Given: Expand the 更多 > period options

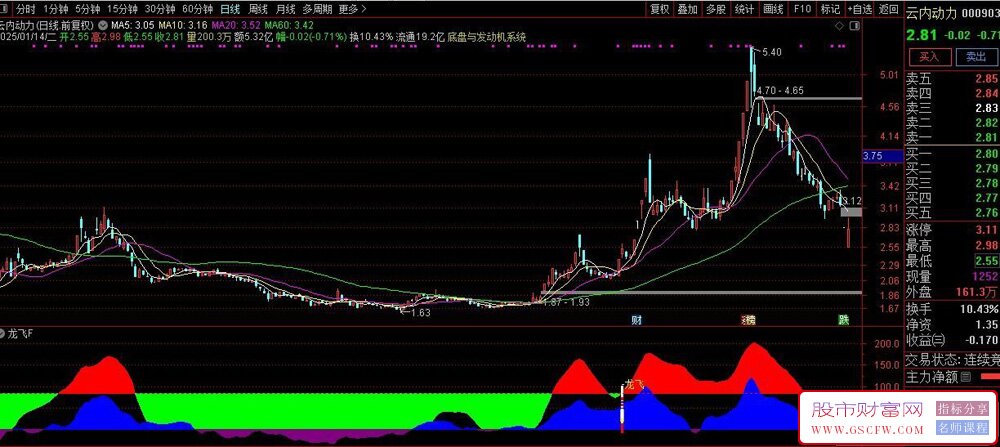Looking at the screenshot, I should click(x=353, y=9).
